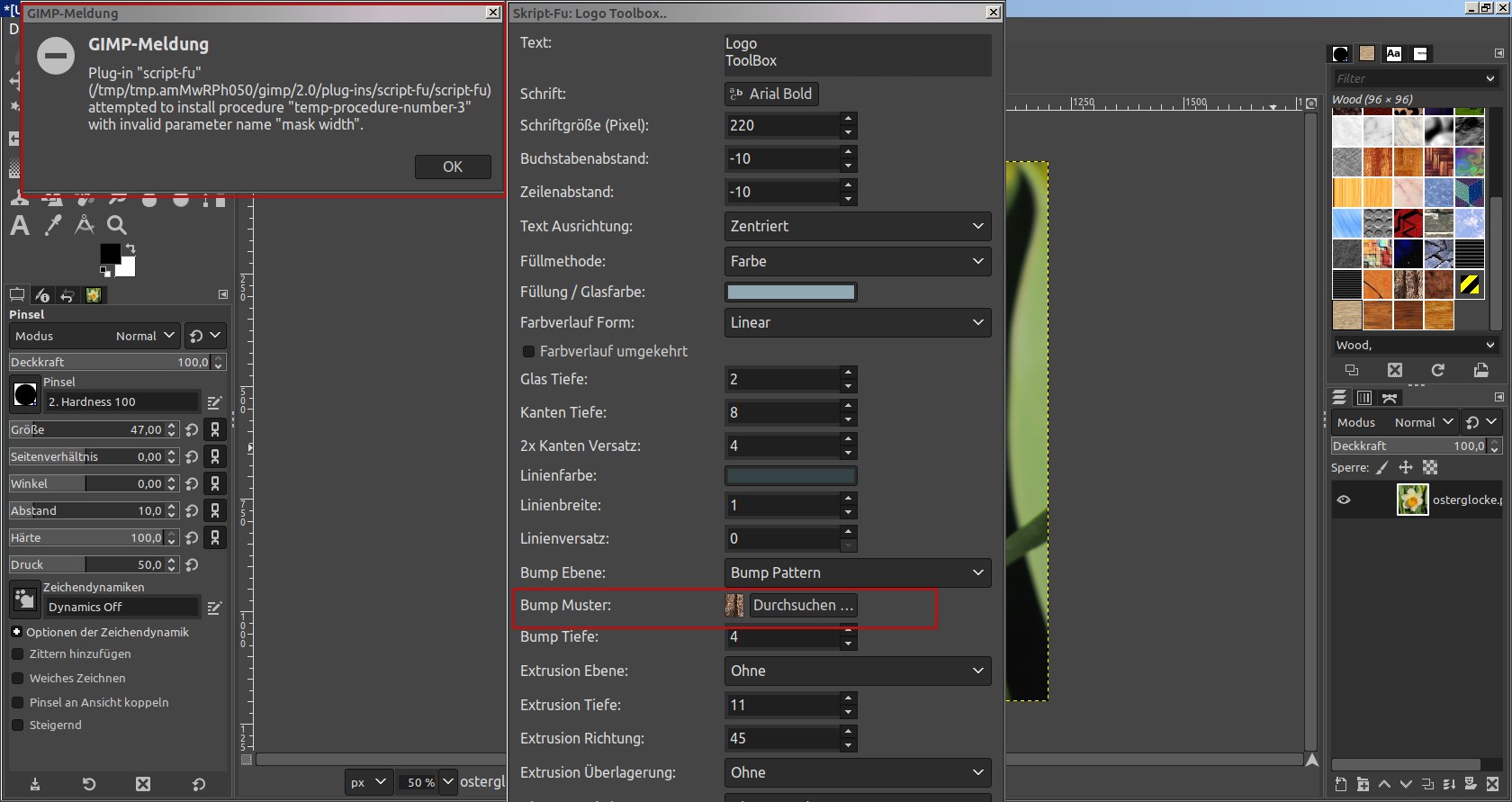The width and height of the screenshot is (1512, 802).
Task: Toggle the link icon for Größe
Action: tap(215, 430)
